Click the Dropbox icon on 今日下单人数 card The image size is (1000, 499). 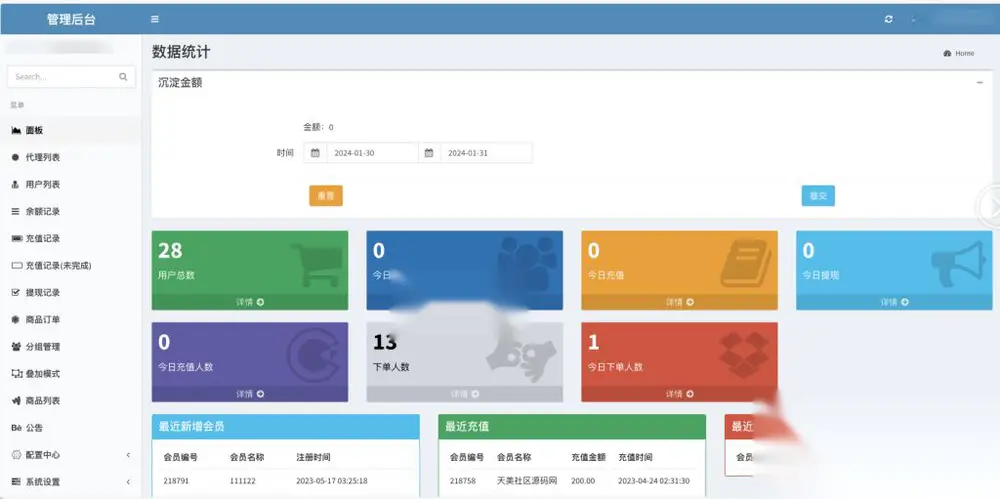point(744,355)
